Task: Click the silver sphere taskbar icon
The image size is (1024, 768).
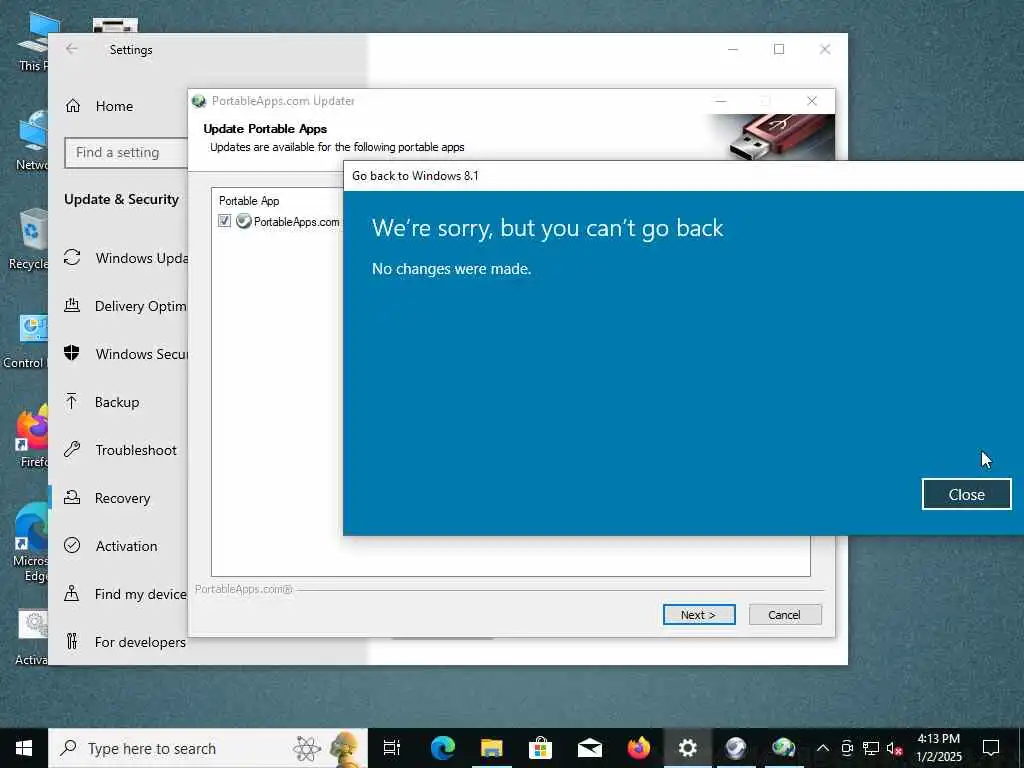Action: 735,748
